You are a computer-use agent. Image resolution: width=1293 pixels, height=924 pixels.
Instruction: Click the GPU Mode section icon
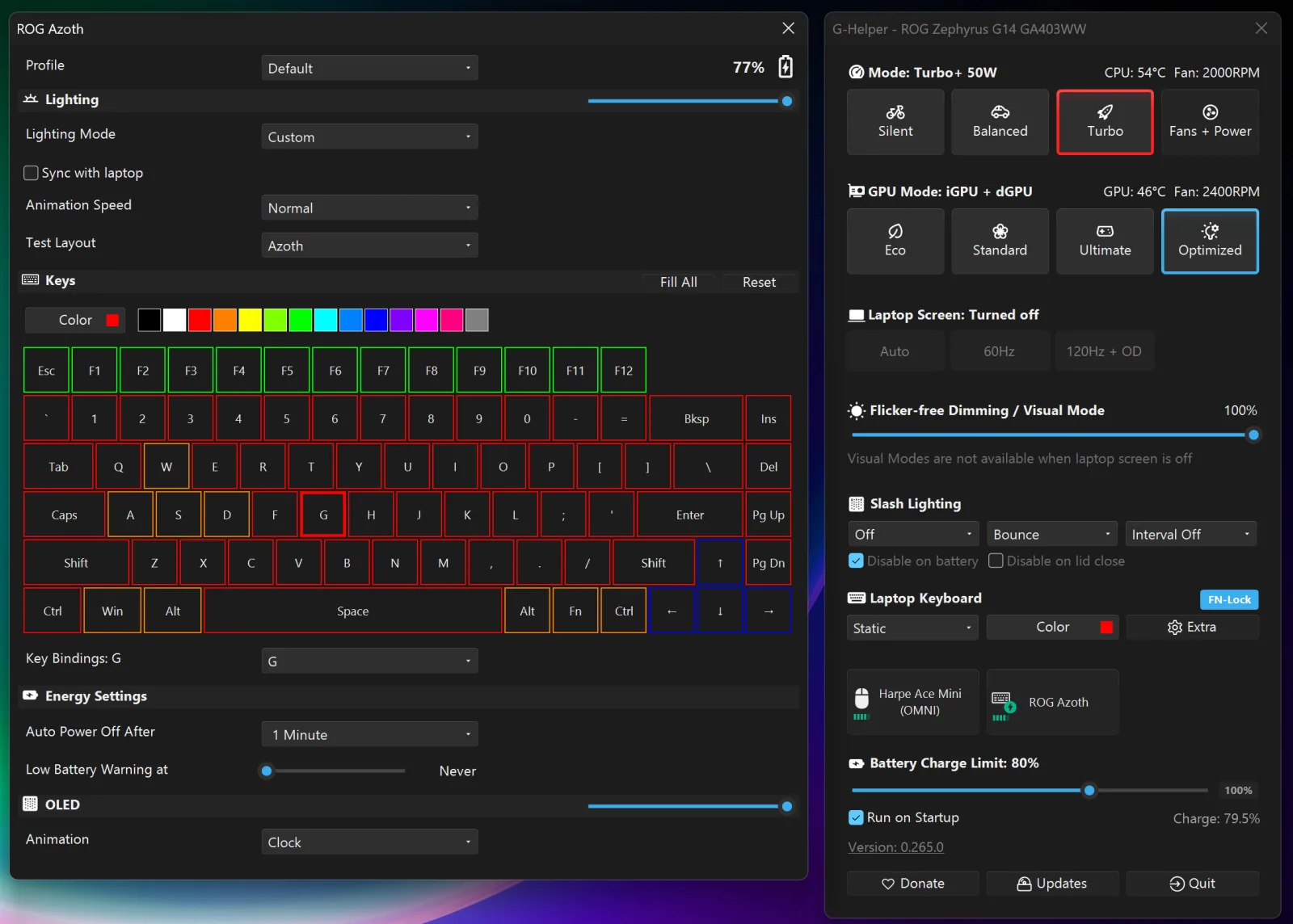point(857,191)
